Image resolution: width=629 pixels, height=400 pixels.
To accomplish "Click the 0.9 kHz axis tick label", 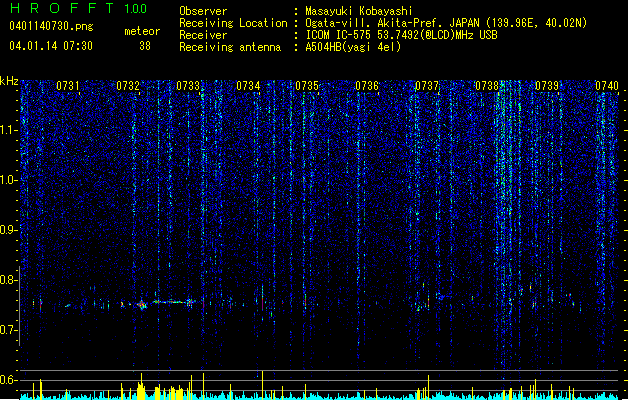I will click(8, 230).
